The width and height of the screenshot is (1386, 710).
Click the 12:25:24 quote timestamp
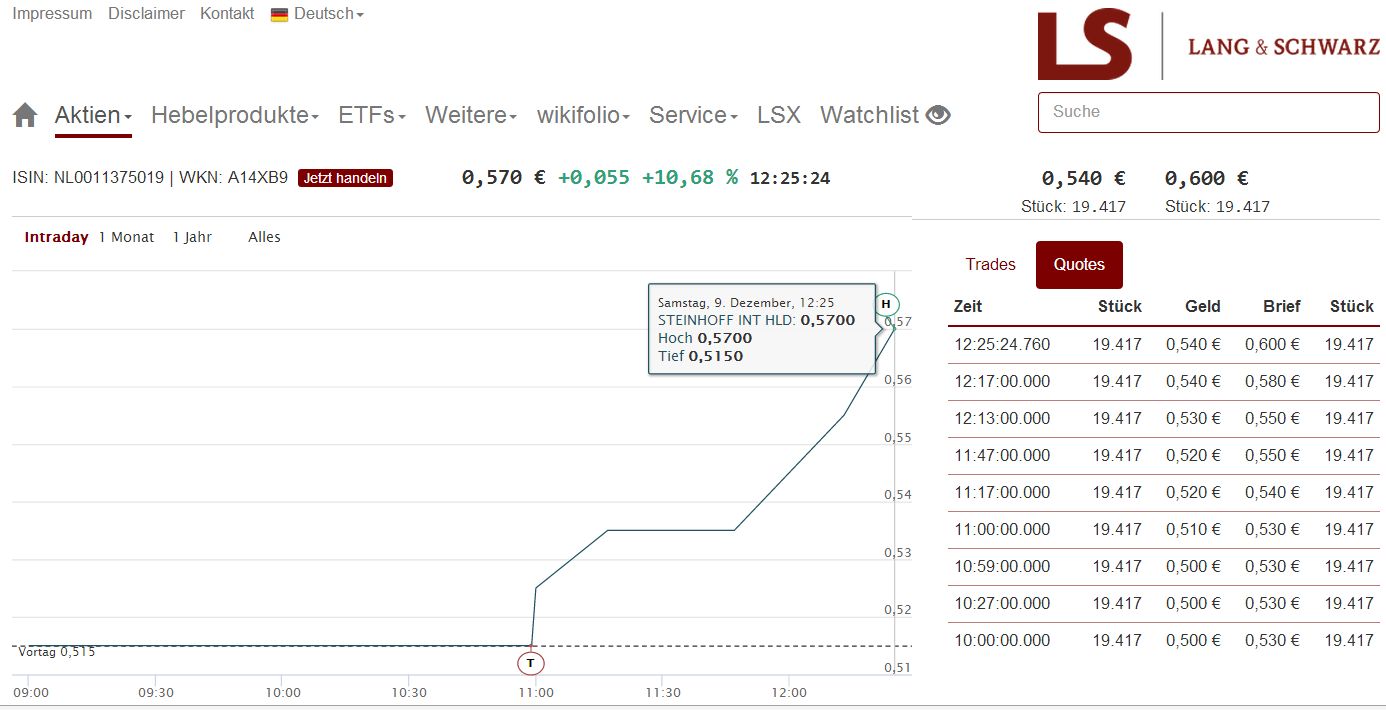(790, 179)
